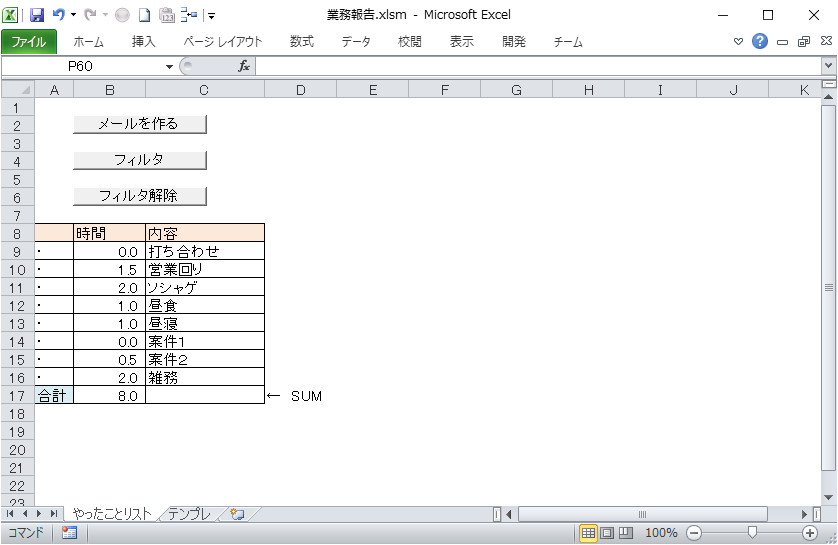Open the undo history dropdown arrow
Image resolution: width=838 pixels, height=545 pixels.
click(73, 15)
